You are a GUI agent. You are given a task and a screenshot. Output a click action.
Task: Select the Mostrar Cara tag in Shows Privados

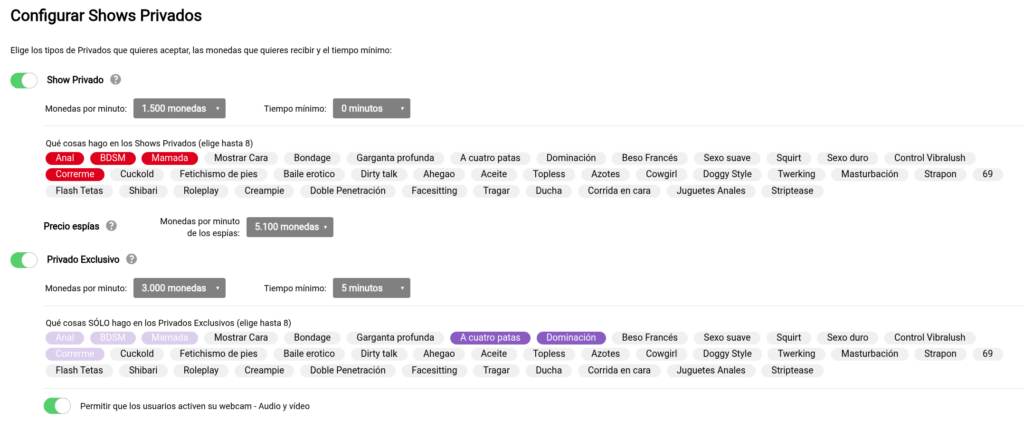click(241, 158)
